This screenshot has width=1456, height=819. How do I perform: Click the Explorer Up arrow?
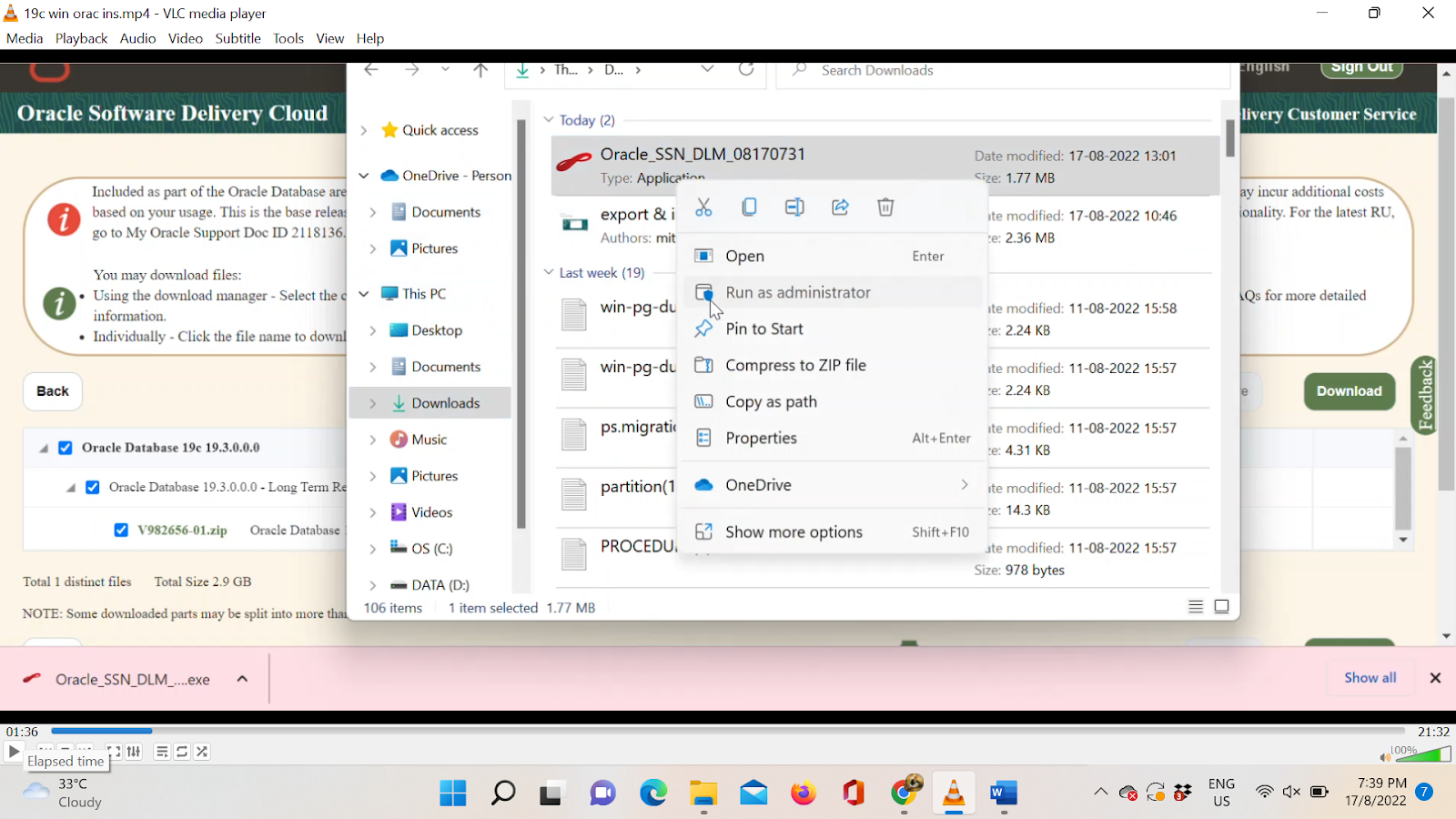(x=480, y=70)
